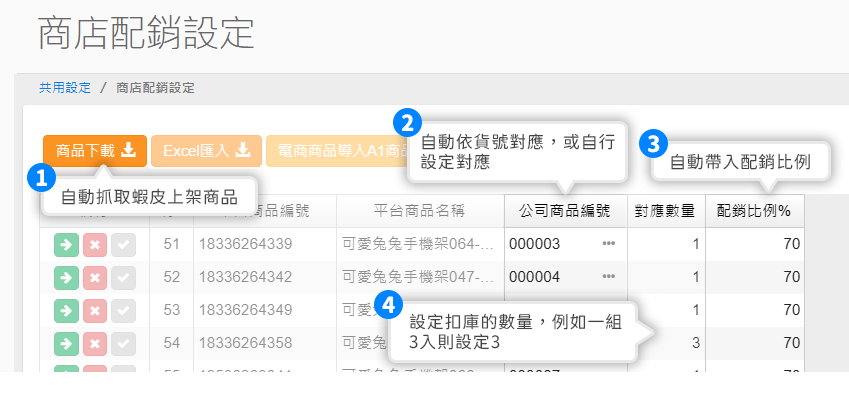
Task: Select product name 可愛兔兔手機架064
Action: (x=418, y=244)
